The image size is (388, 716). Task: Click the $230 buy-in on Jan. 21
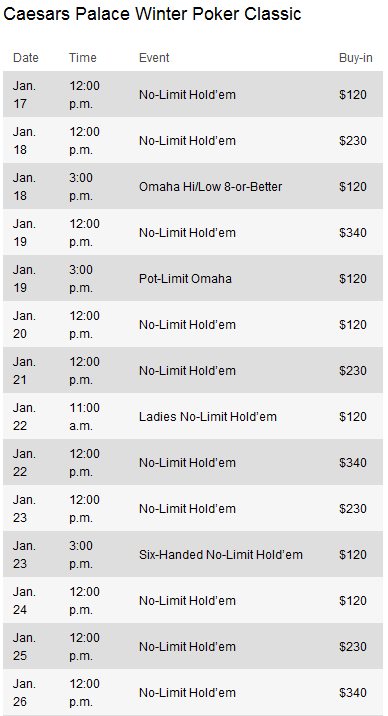point(353,370)
